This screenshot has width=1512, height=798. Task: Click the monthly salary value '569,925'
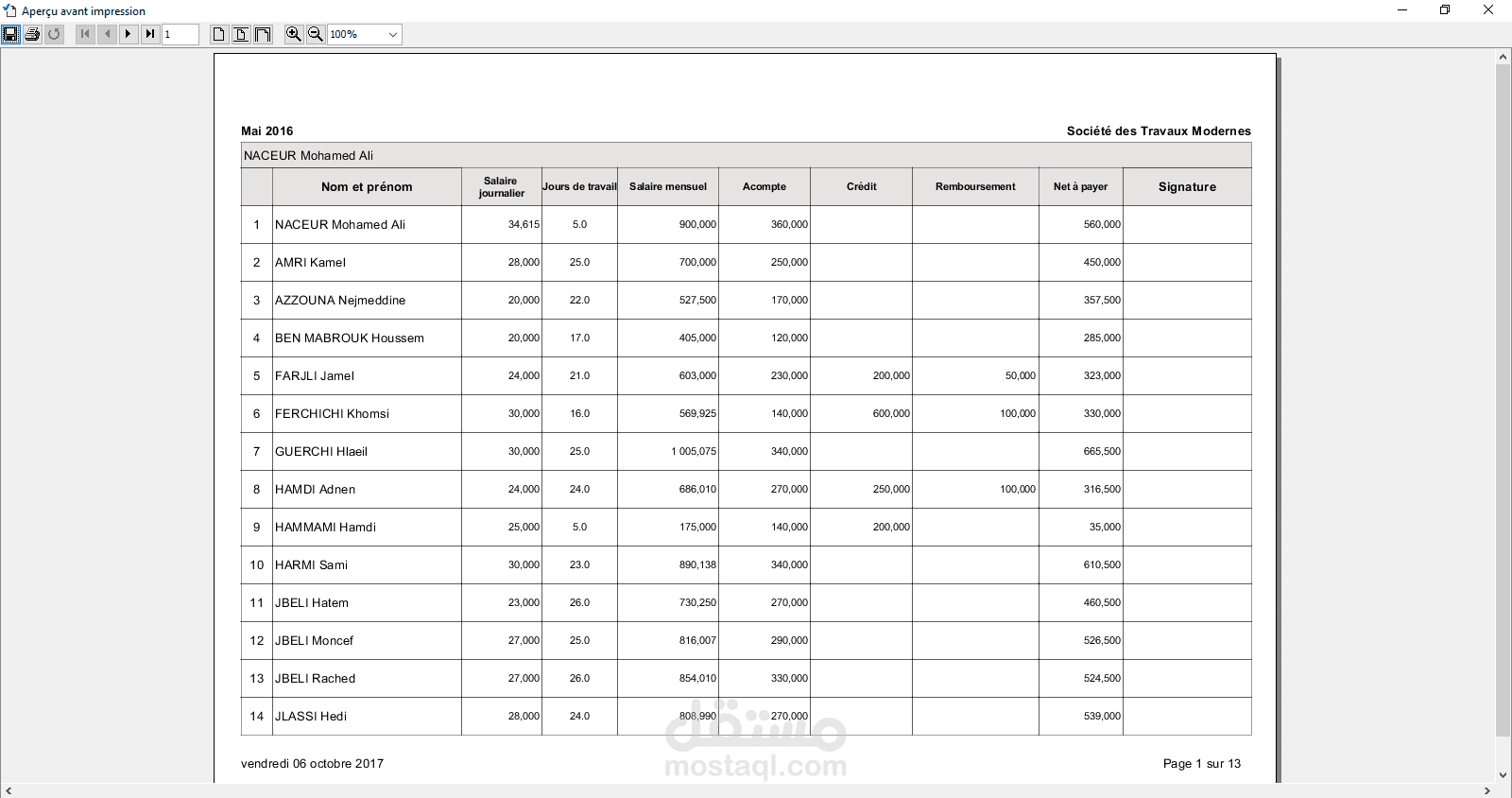697,413
